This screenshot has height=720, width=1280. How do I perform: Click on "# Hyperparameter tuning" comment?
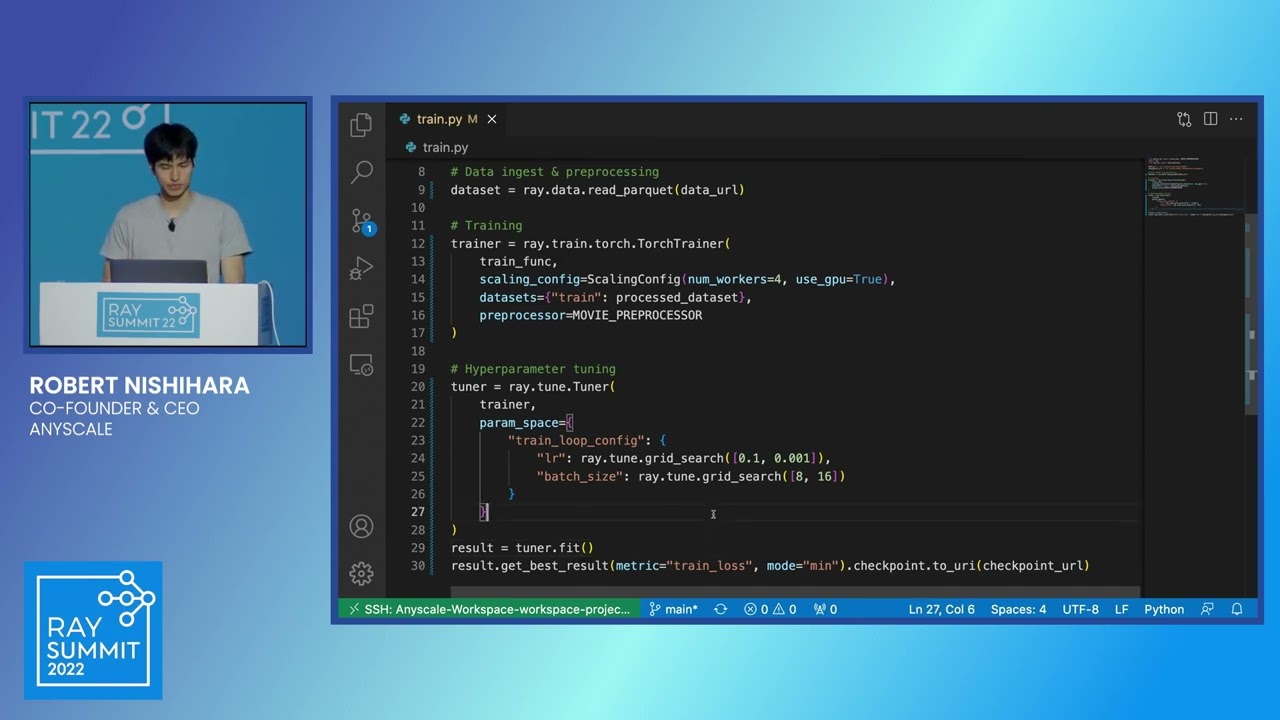(533, 369)
